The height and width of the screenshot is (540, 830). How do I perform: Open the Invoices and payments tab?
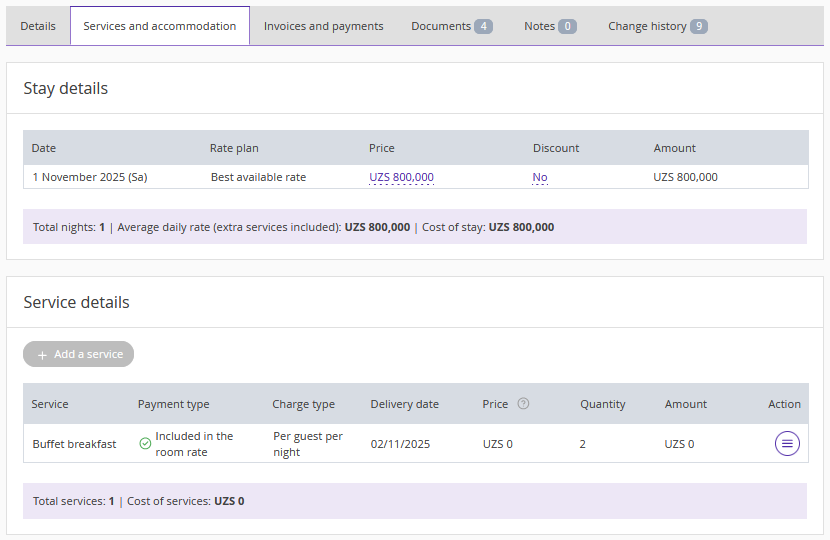323,26
